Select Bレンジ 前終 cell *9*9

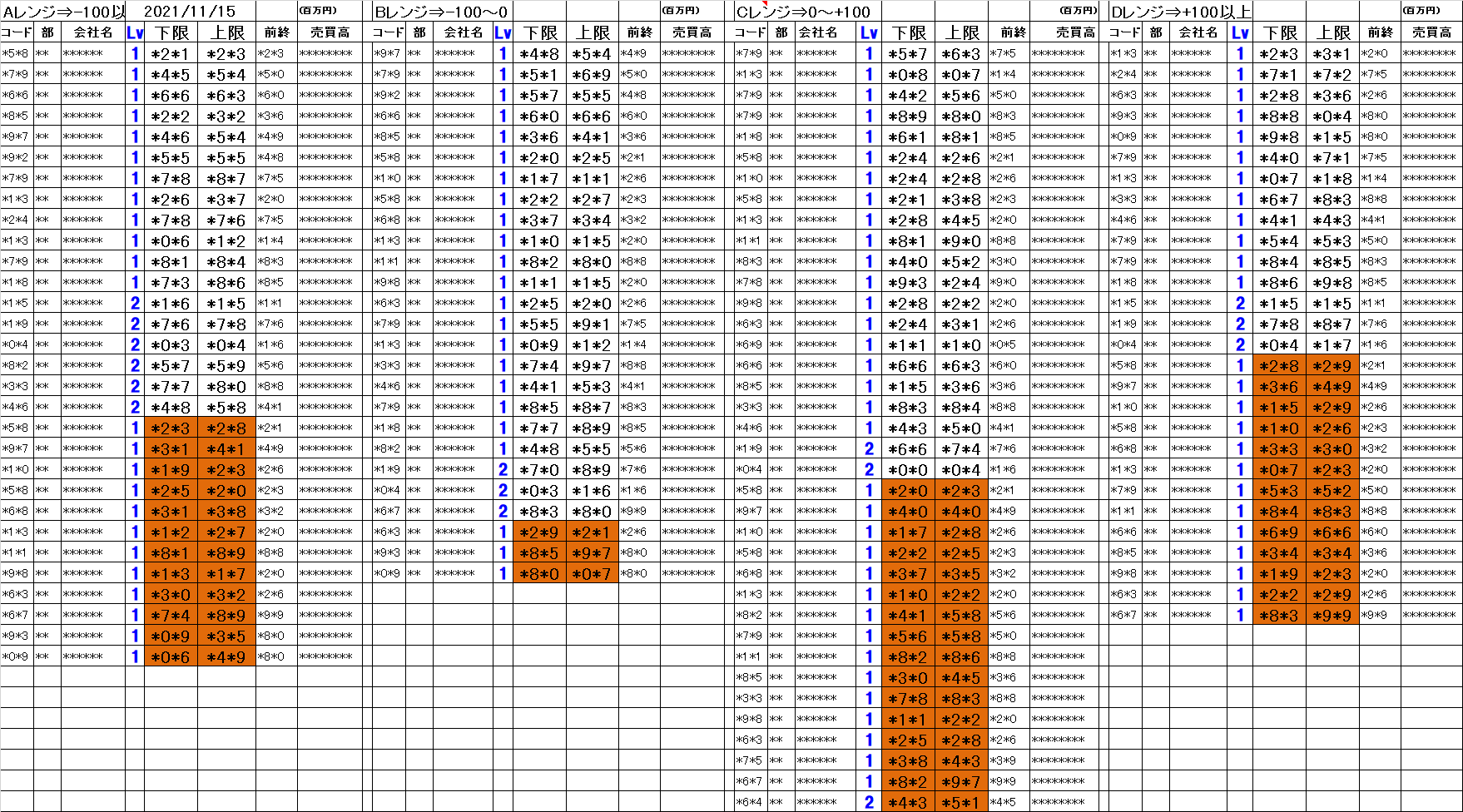(x=639, y=511)
